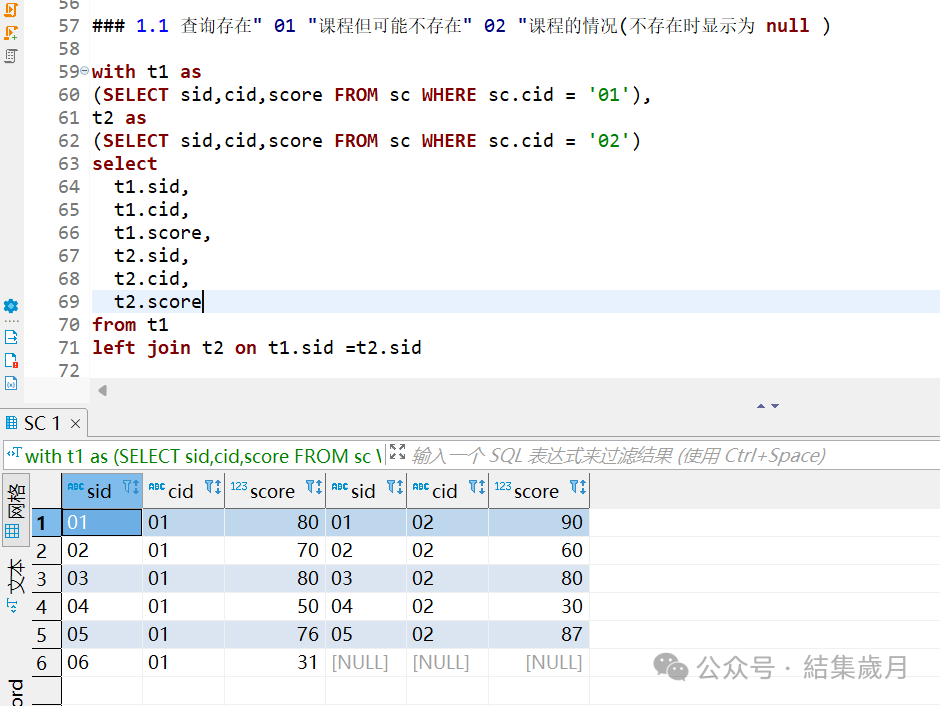Open filter on first cid column header
Screen dimensions: 940x706
point(213,487)
